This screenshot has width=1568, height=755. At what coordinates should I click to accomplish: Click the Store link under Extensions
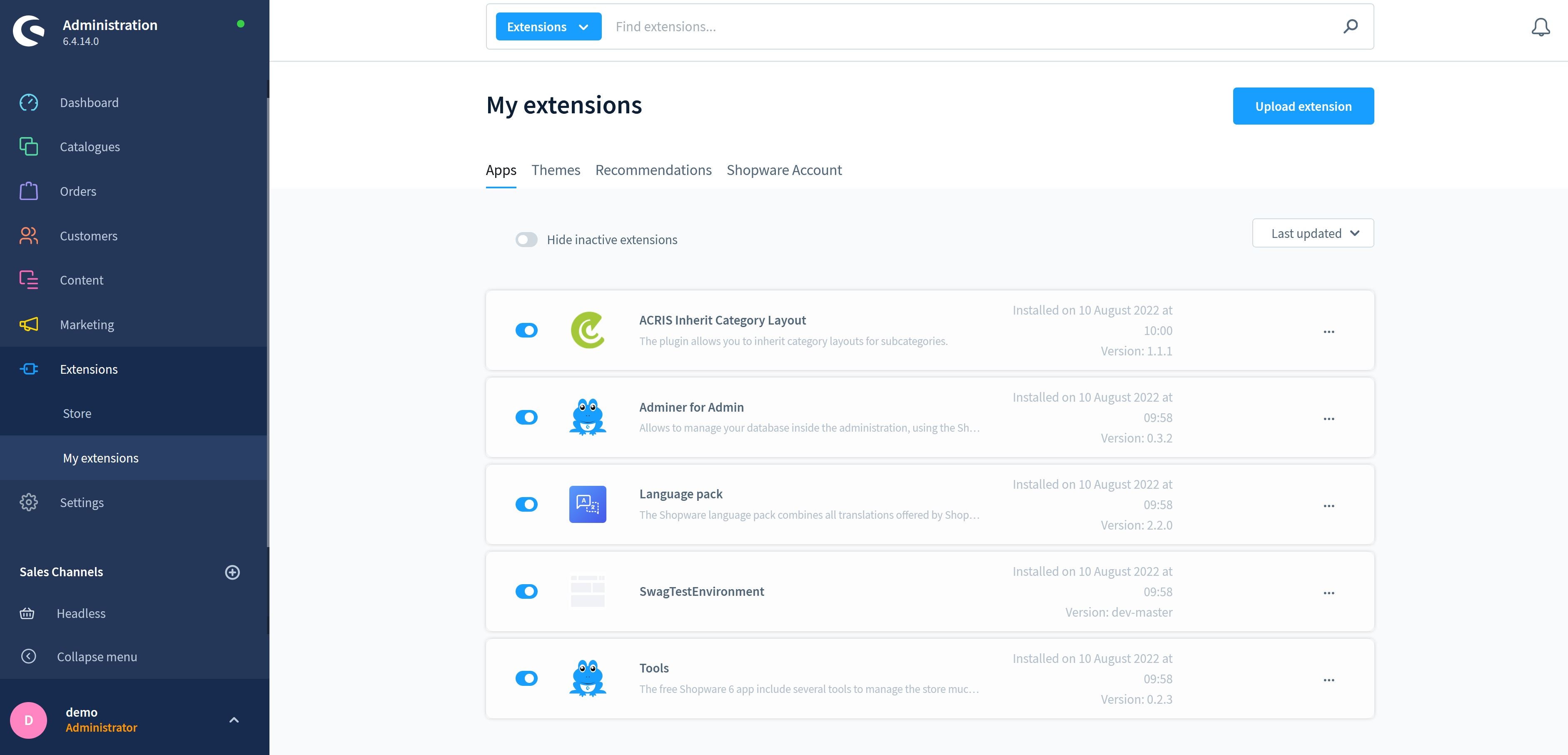[x=77, y=413]
